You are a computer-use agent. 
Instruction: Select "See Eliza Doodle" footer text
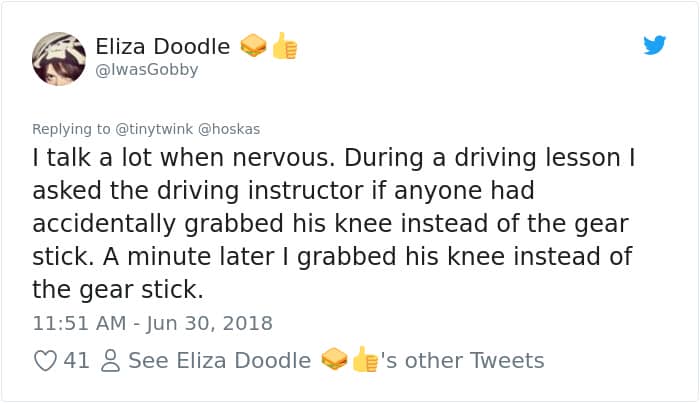219,361
